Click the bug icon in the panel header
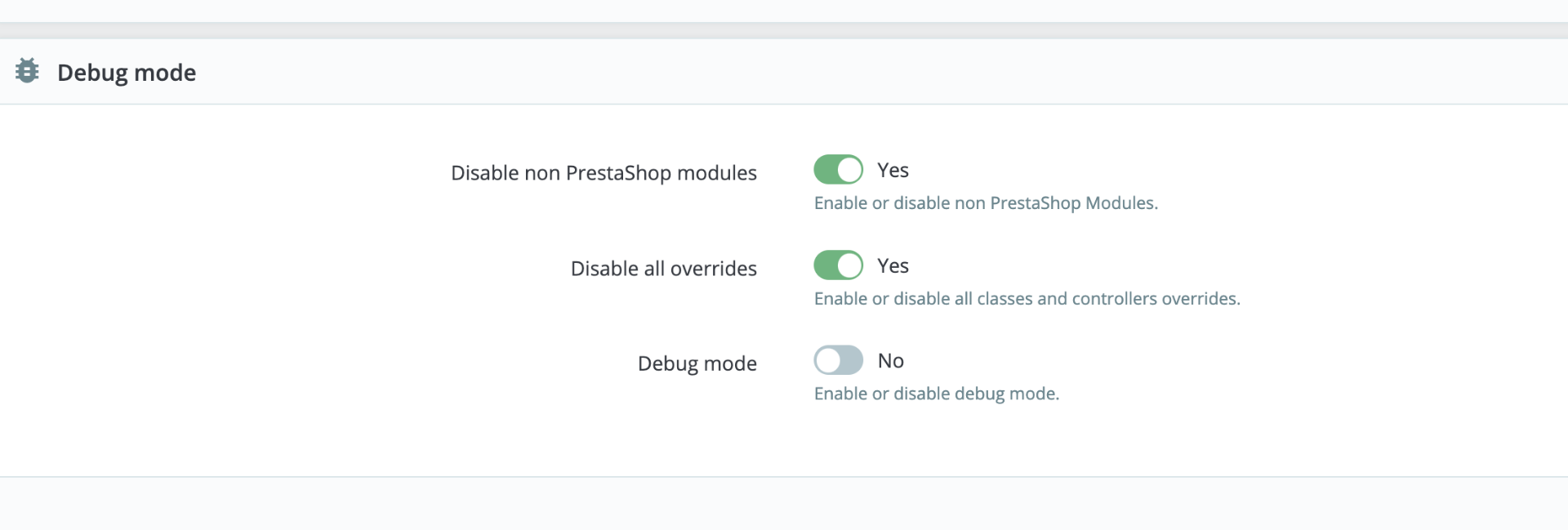Screen dimensions: 1568x530 27,71
